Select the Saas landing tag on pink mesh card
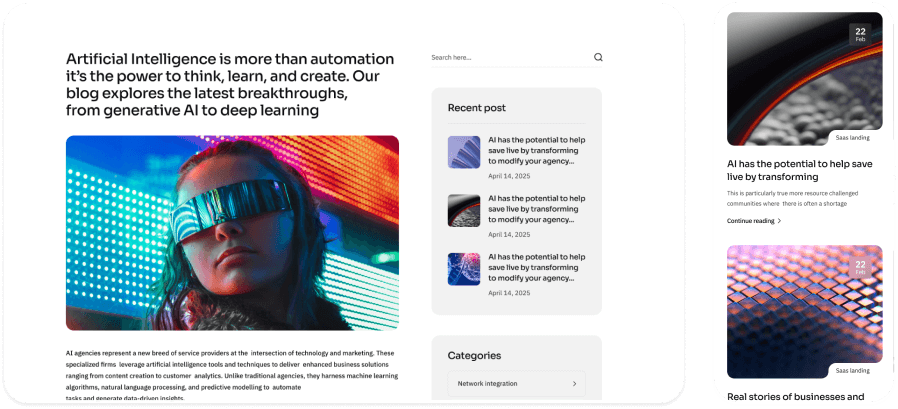 coord(853,370)
